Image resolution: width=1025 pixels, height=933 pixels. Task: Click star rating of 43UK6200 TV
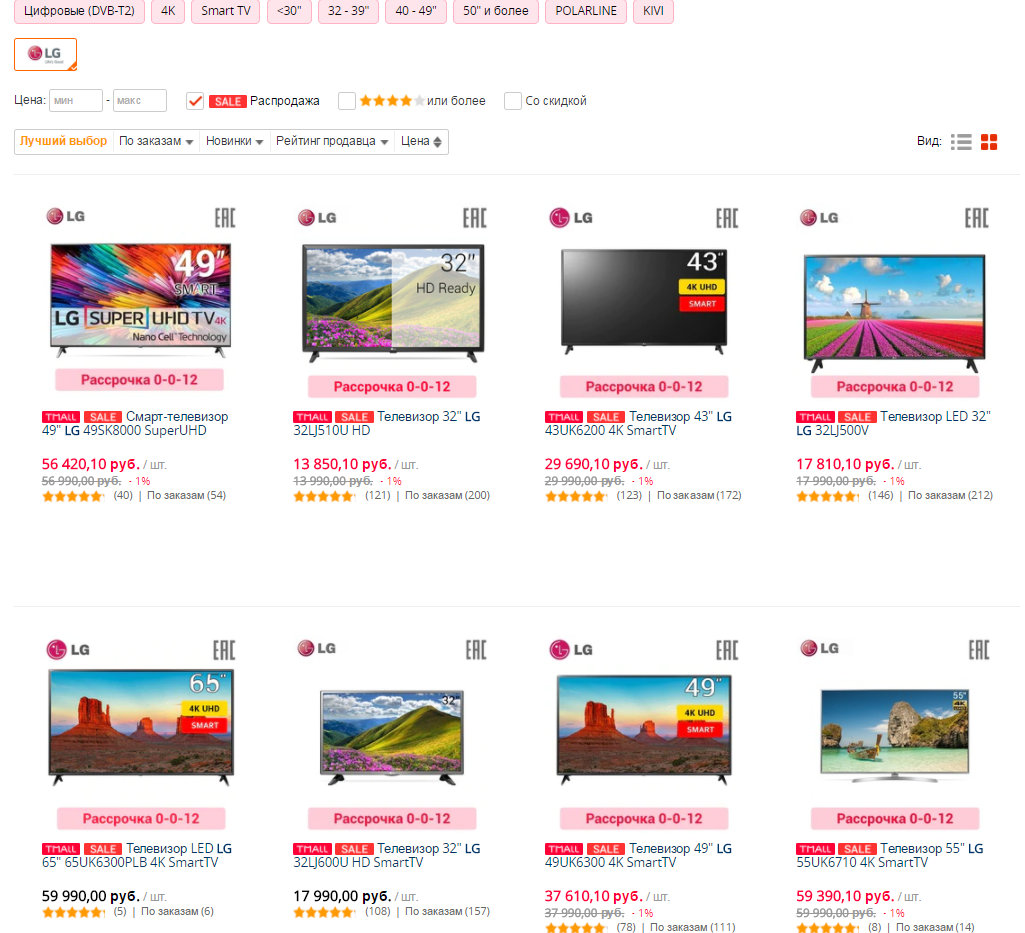[x=575, y=496]
